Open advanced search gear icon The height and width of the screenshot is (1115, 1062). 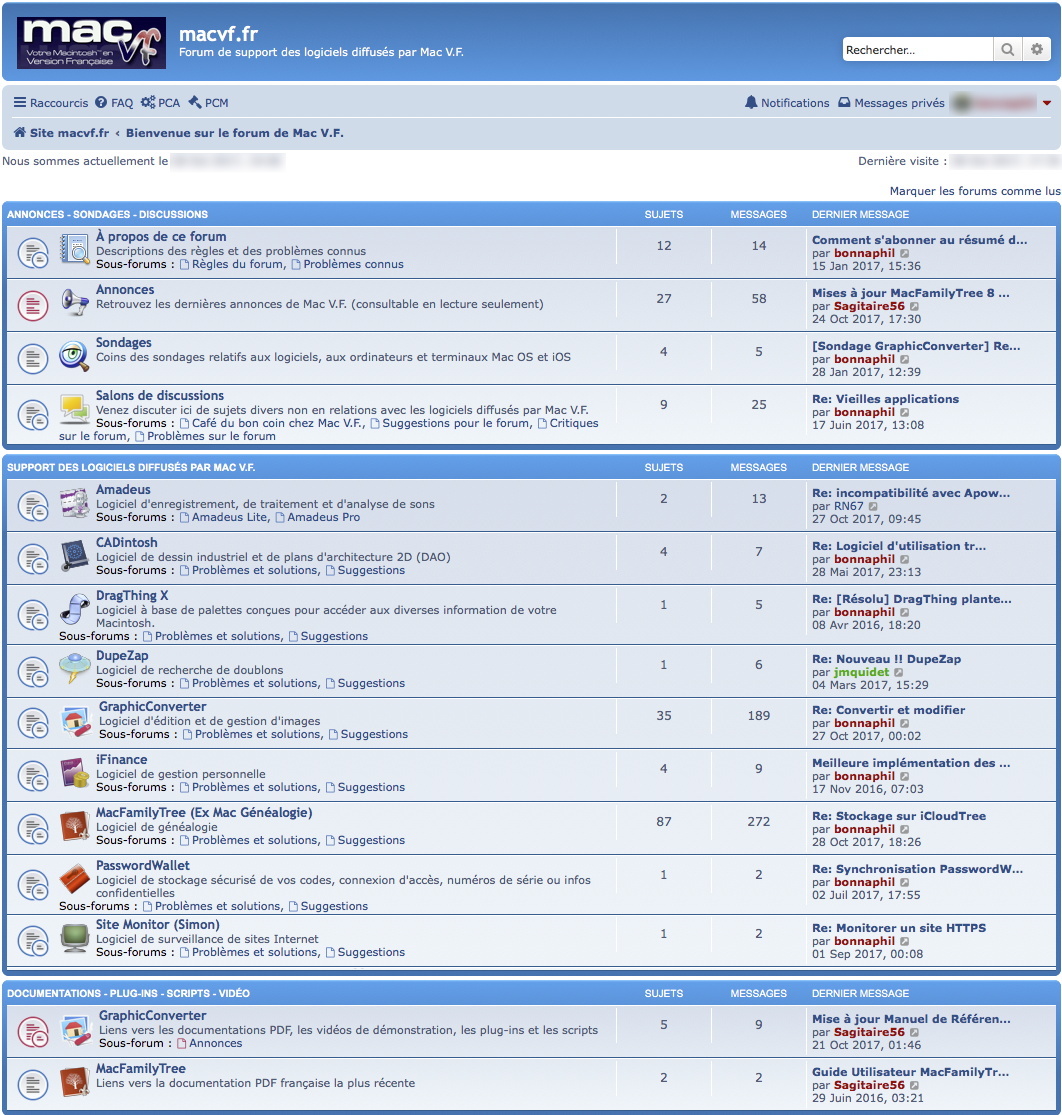(x=1037, y=49)
